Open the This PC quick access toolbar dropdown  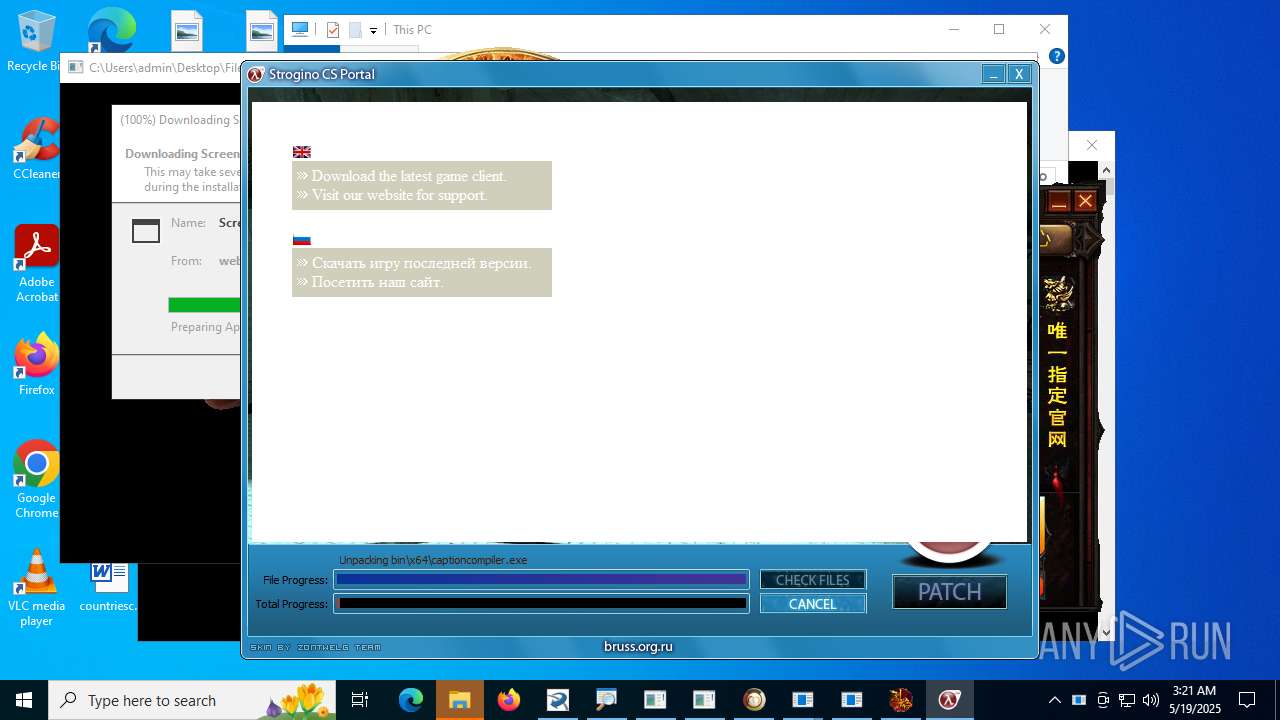click(x=373, y=31)
